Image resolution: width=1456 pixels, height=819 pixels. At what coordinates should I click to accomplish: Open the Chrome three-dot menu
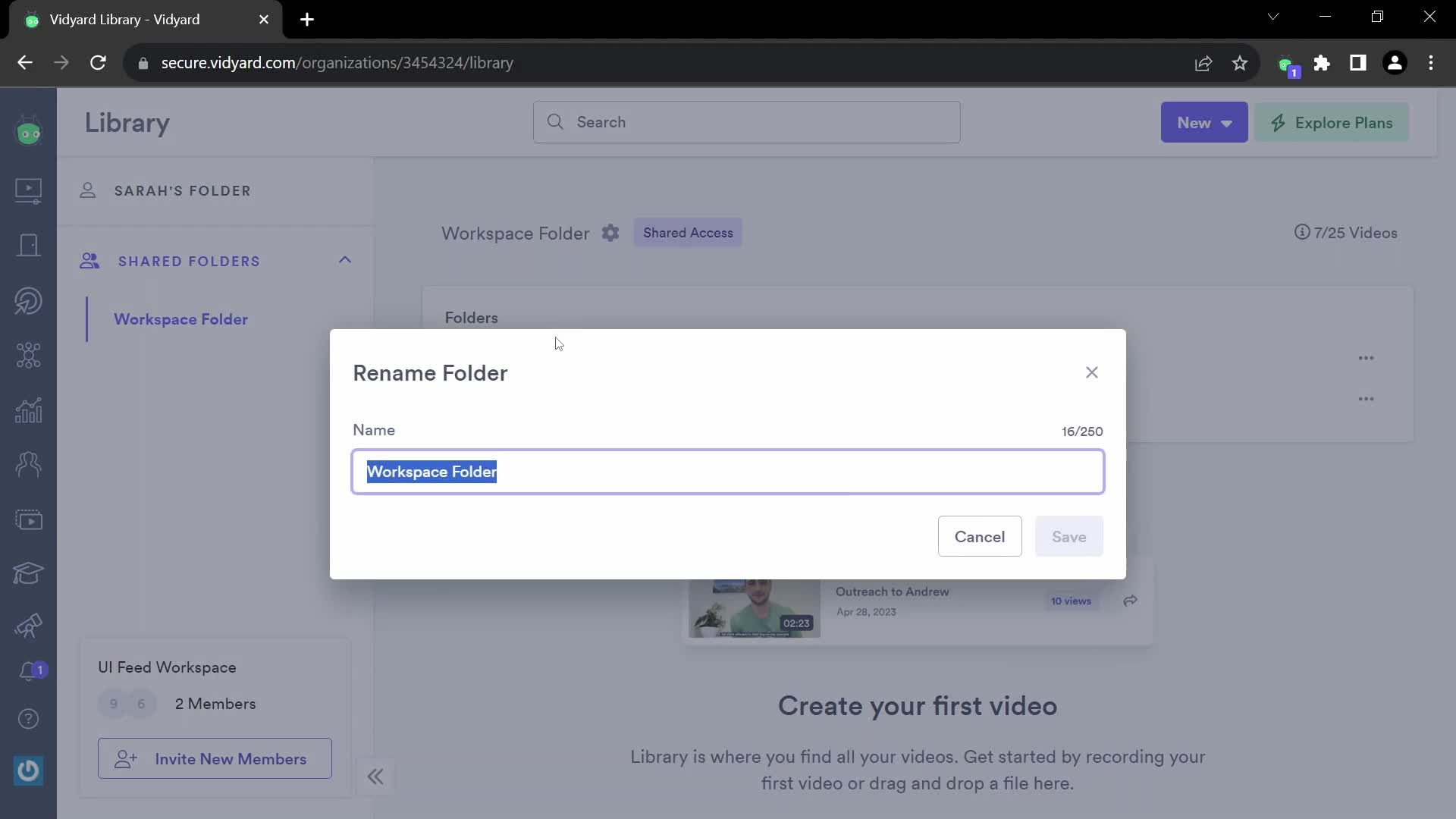pyautogui.click(x=1431, y=63)
